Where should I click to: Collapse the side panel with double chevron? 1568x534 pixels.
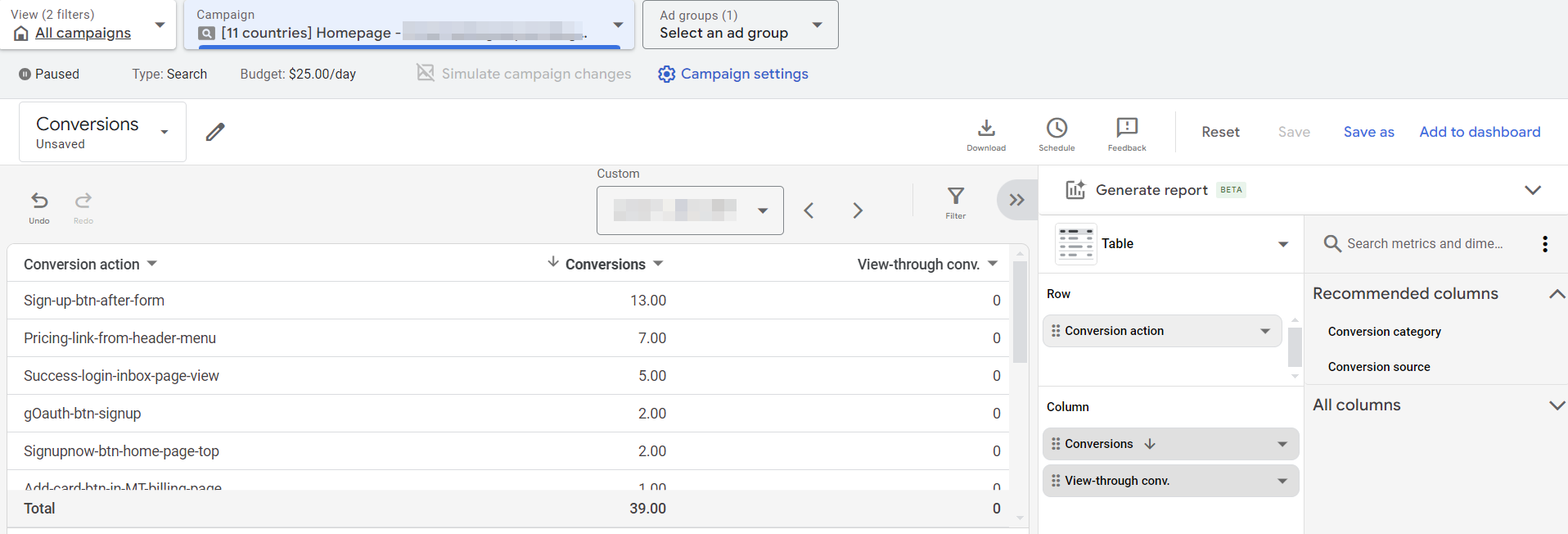pos(1016,200)
